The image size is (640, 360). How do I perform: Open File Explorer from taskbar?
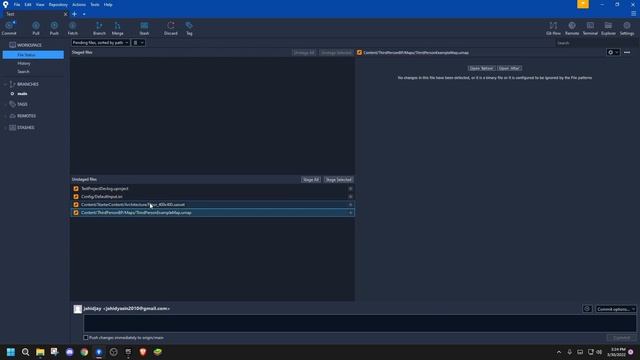click(x=40, y=352)
